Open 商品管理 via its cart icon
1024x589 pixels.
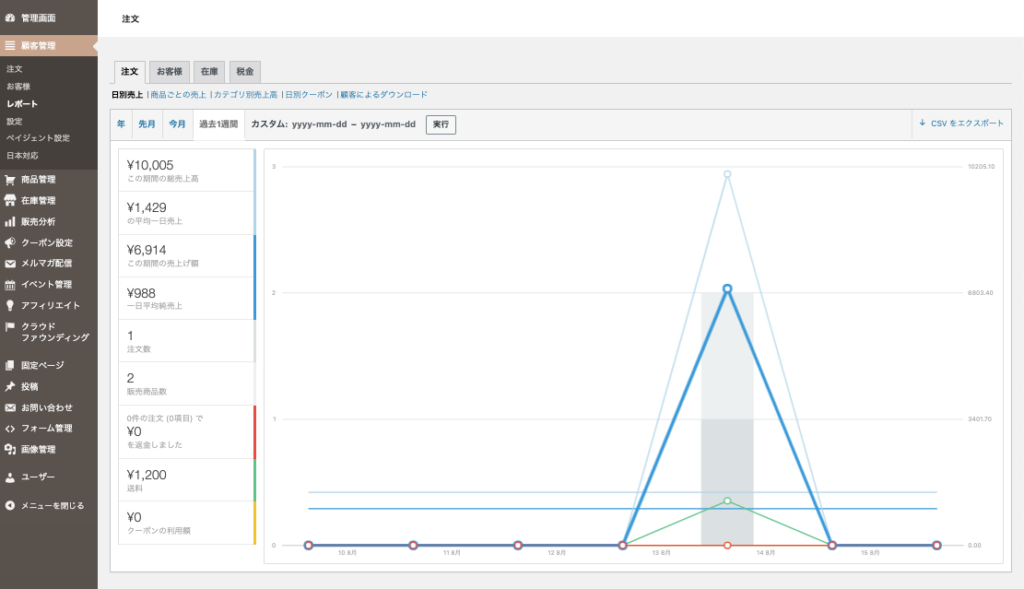point(10,180)
